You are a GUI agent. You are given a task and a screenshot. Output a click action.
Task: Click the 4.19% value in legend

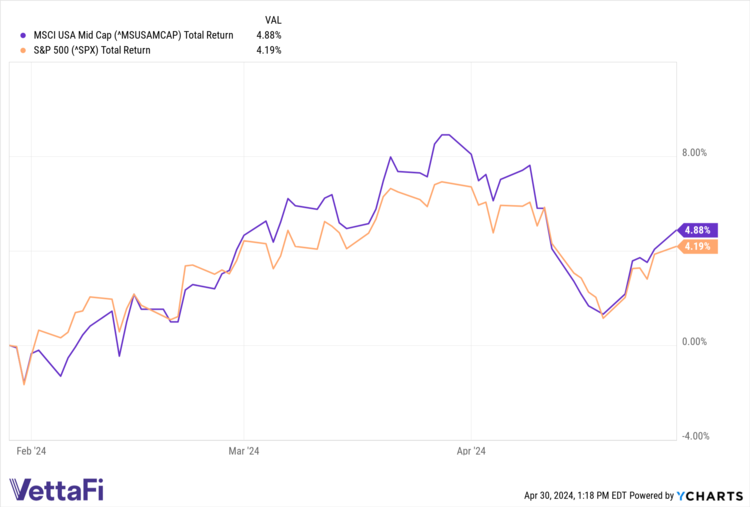tap(269, 50)
